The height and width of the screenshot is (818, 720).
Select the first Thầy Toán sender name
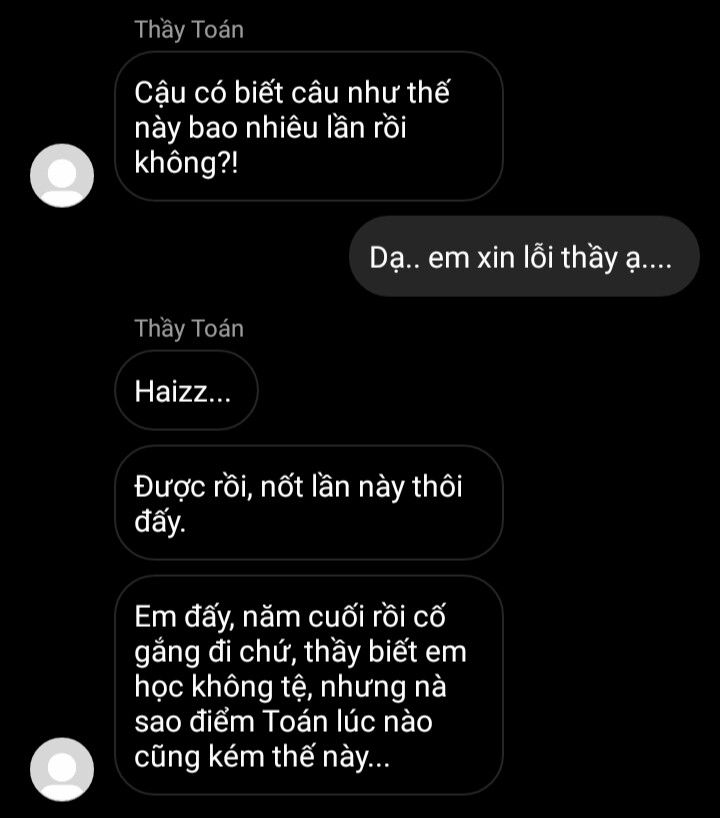click(189, 30)
